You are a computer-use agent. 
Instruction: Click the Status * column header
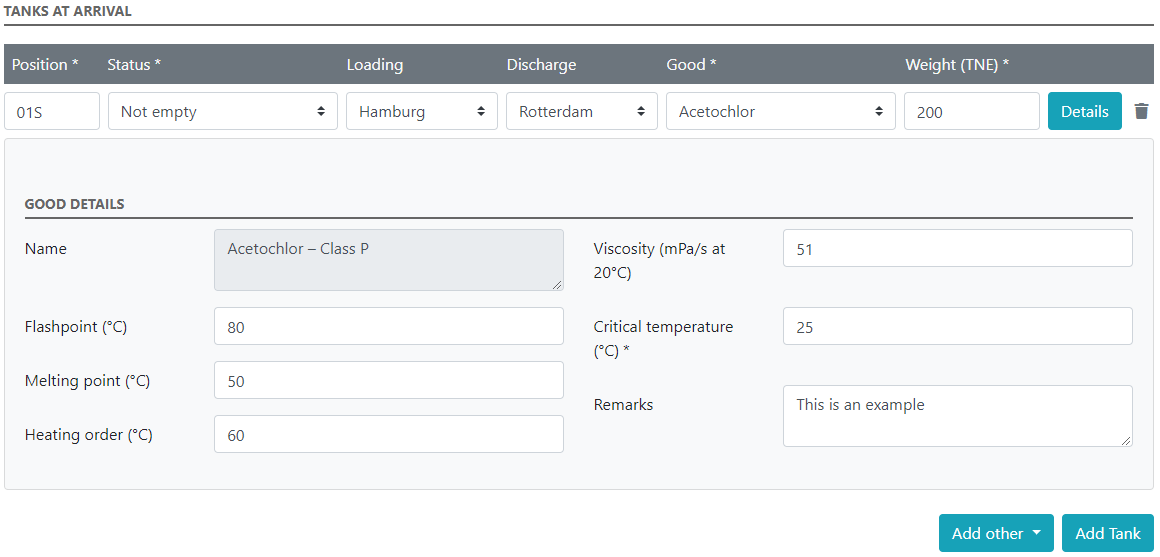click(x=134, y=64)
